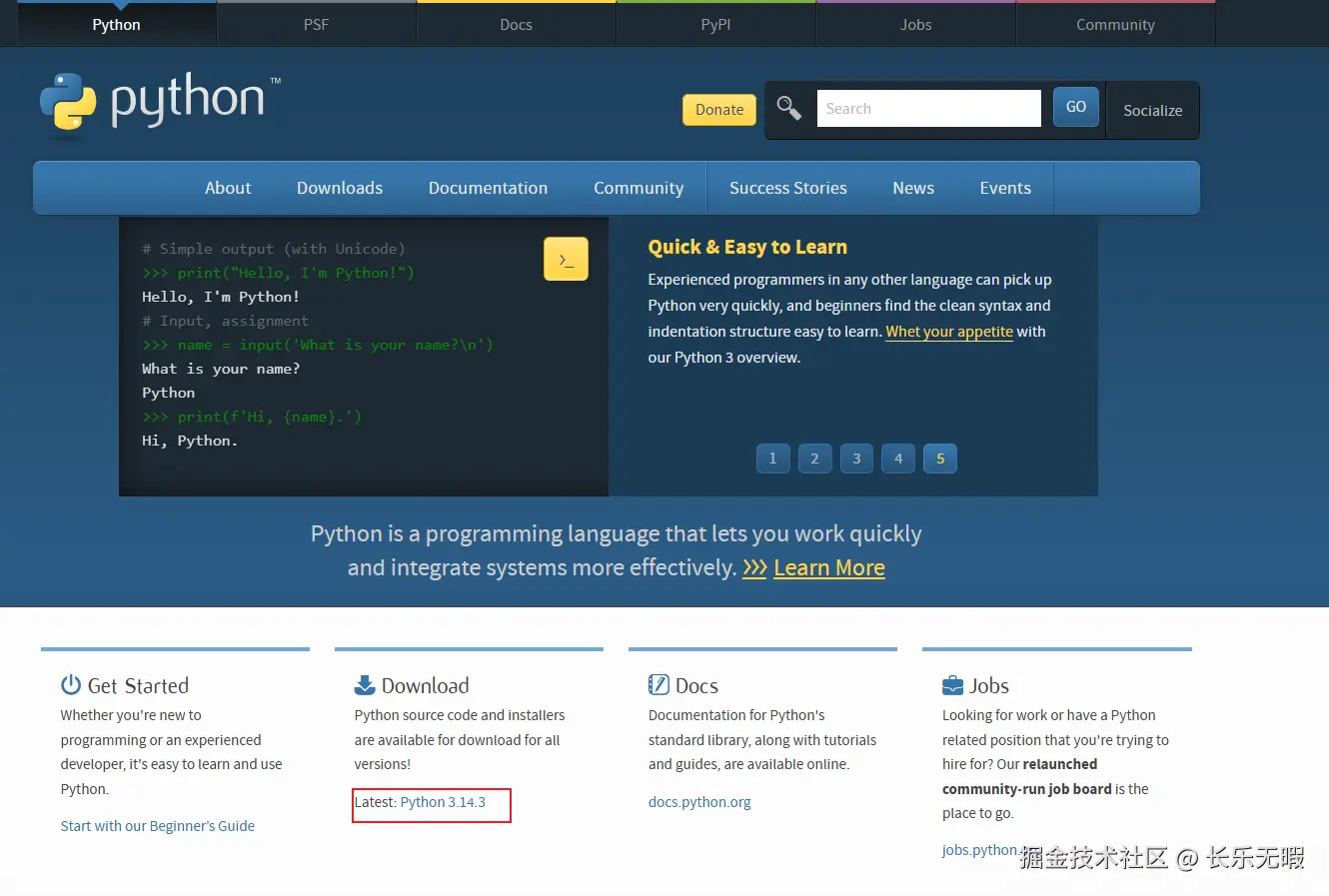
Task: Open the docs.python.org link
Action: [x=699, y=802]
